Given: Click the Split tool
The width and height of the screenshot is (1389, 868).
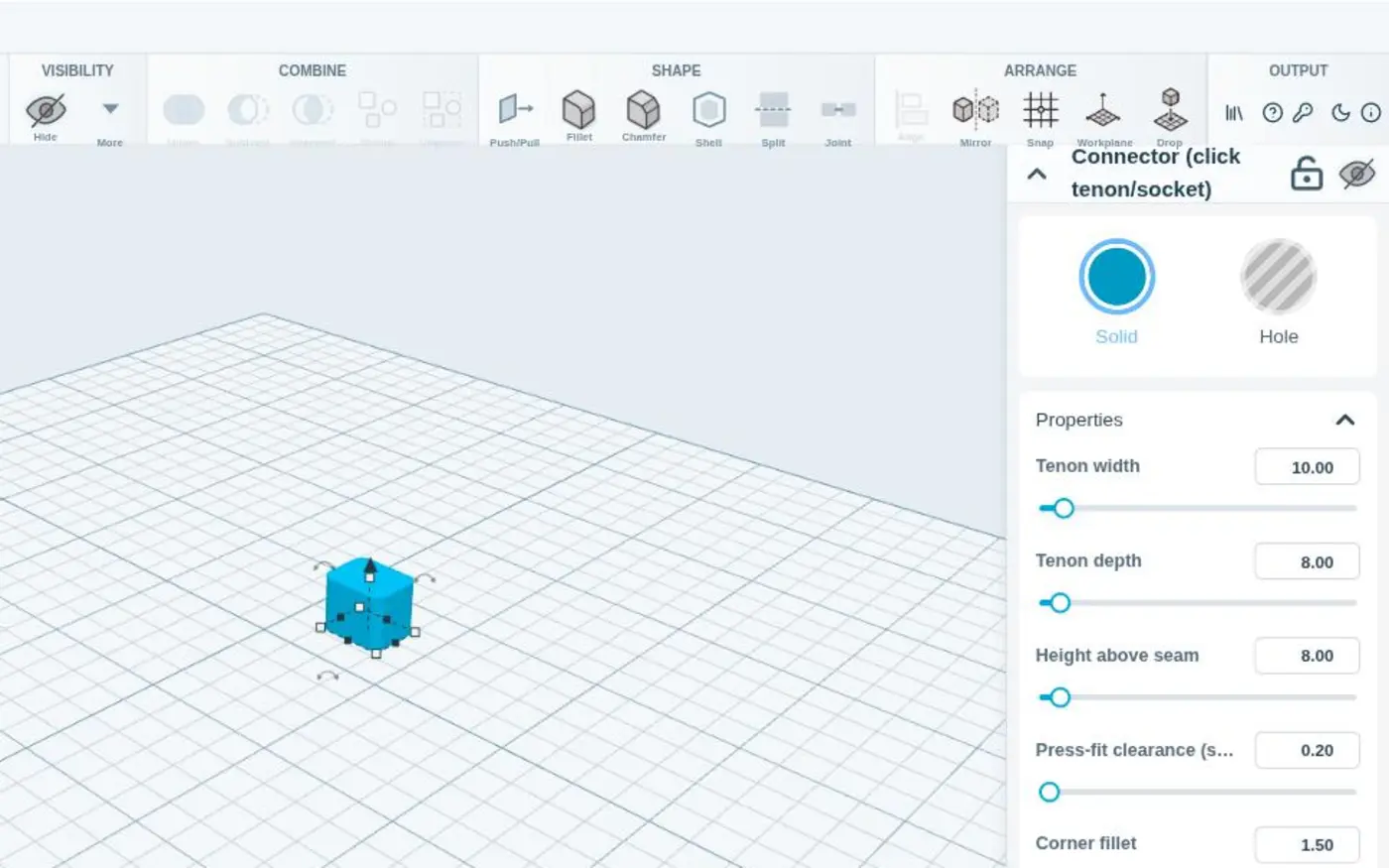Looking at the screenshot, I should 773,117.
